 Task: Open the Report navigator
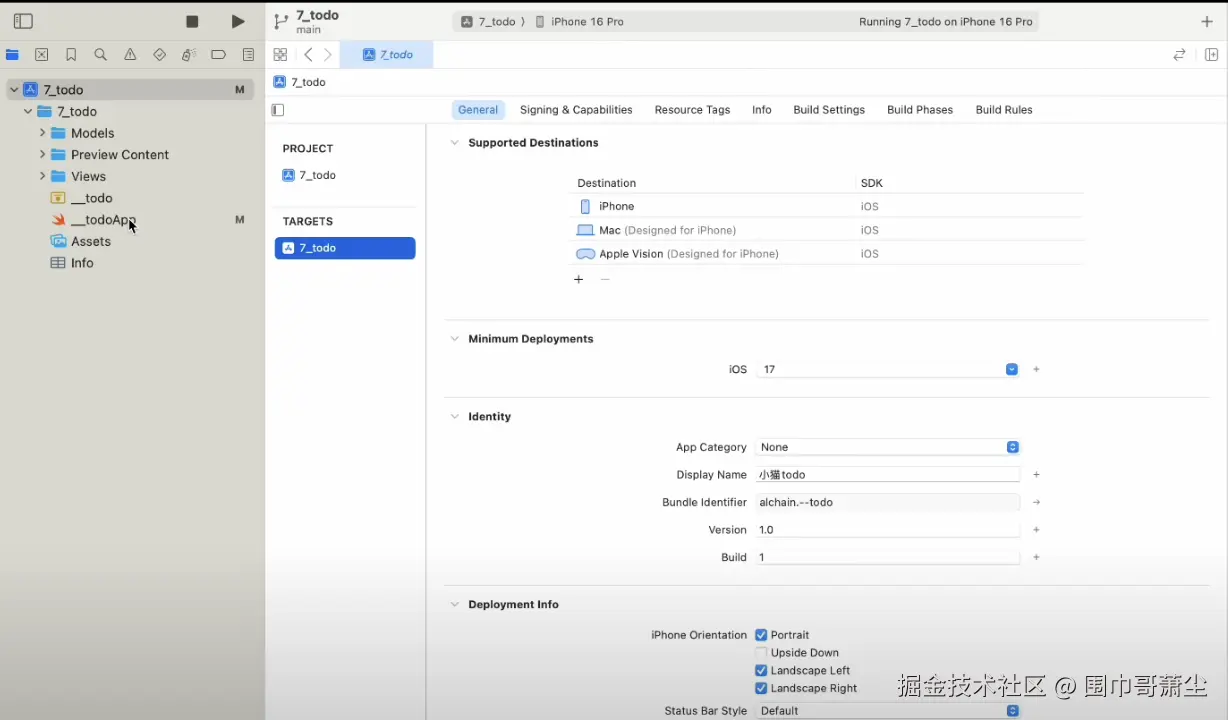click(x=248, y=55)
